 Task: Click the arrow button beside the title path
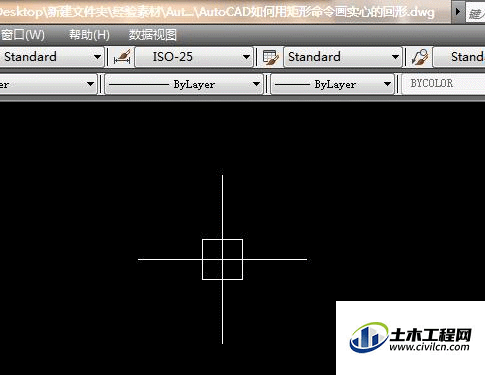point(458,12)
